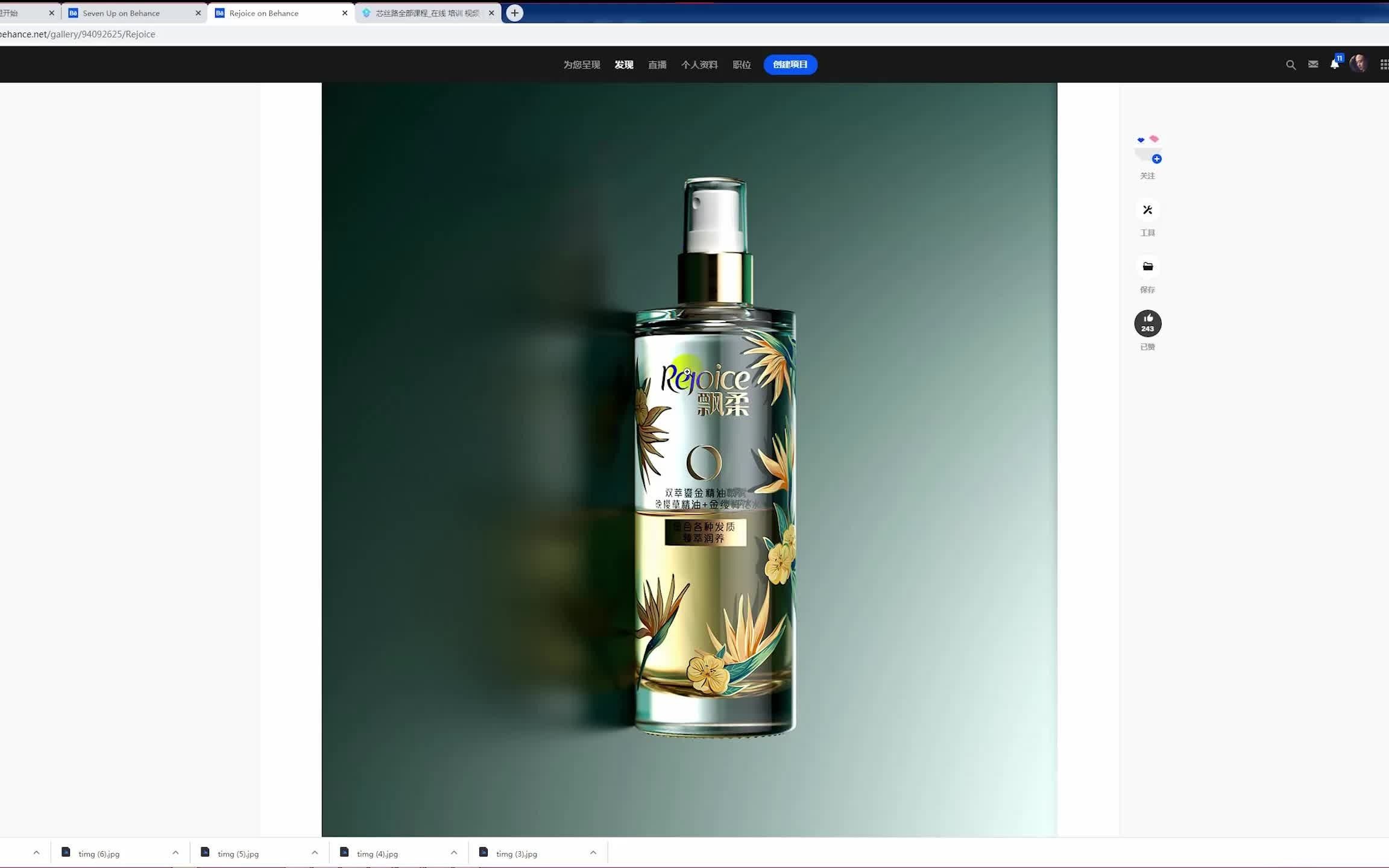Open the apps grid icon
Screen dimensions: 1389x868
1384,64
